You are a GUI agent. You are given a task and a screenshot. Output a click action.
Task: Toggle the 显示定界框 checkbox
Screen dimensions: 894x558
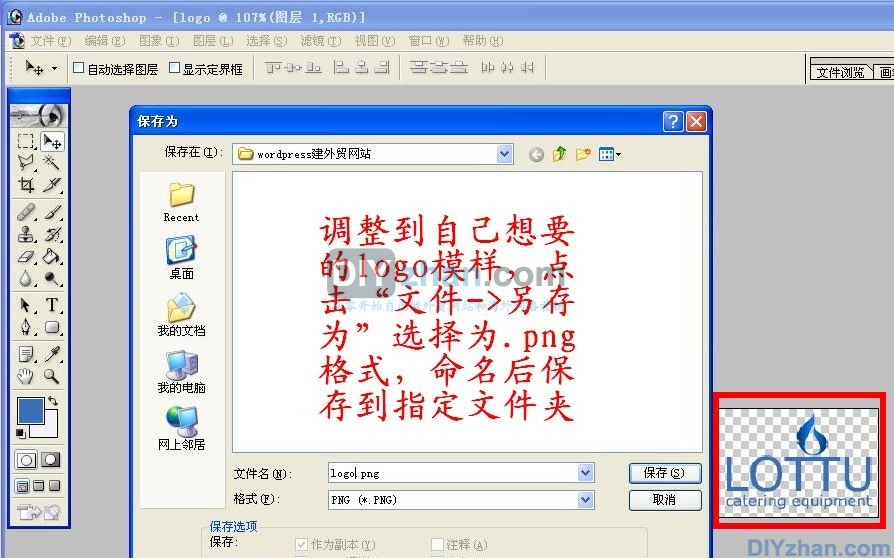[x=174, y=69]
